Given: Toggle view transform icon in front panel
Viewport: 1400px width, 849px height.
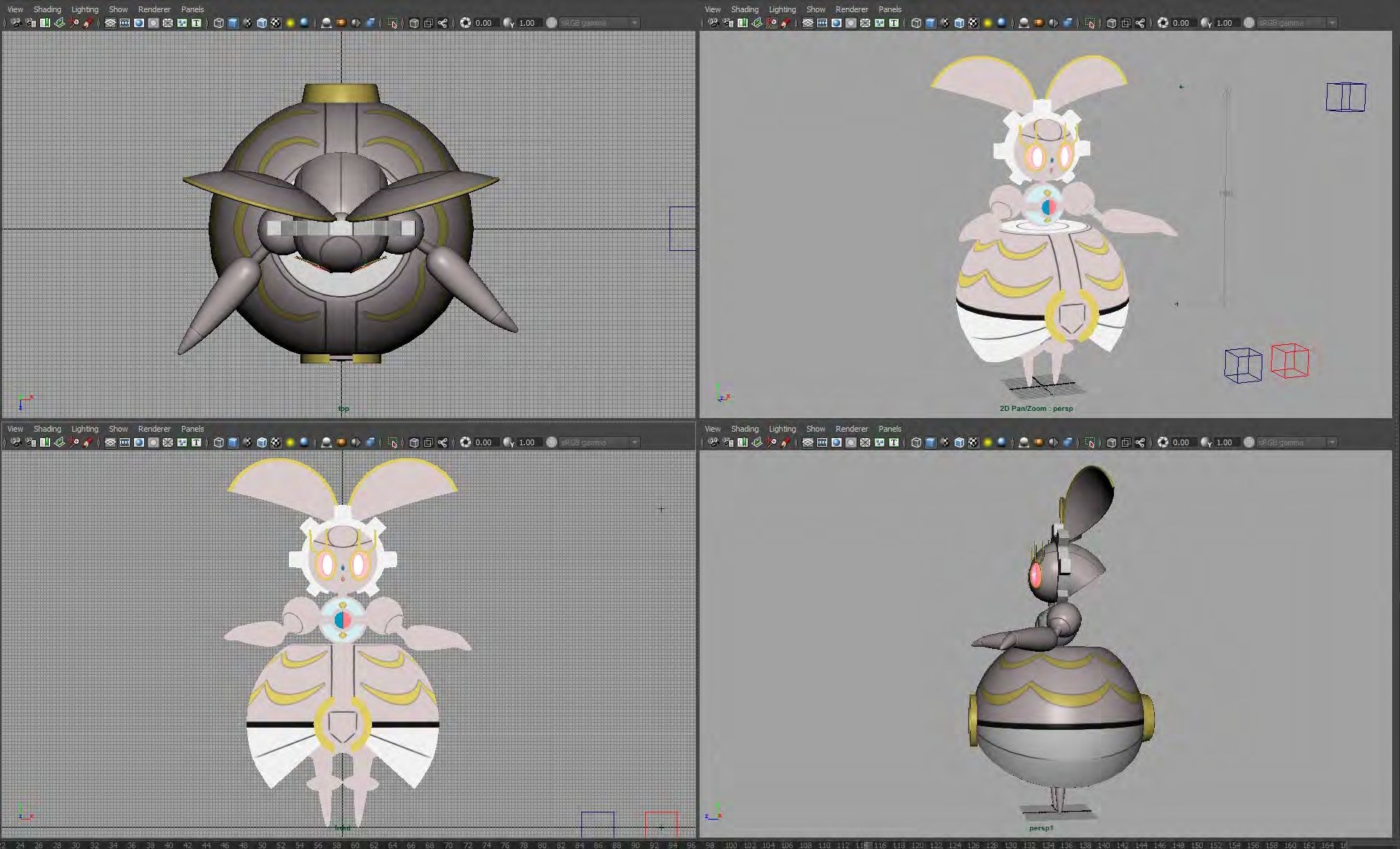Looking at the screenshot, I should click(x=551, y=442).
